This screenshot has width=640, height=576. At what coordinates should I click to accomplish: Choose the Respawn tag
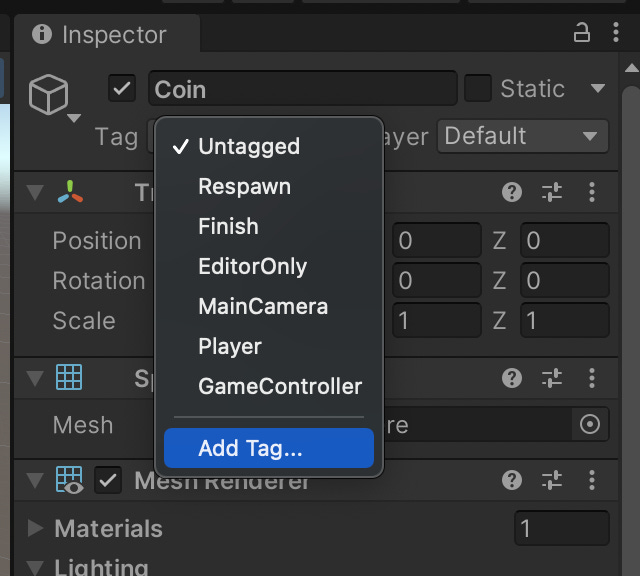tap(269, 186)
